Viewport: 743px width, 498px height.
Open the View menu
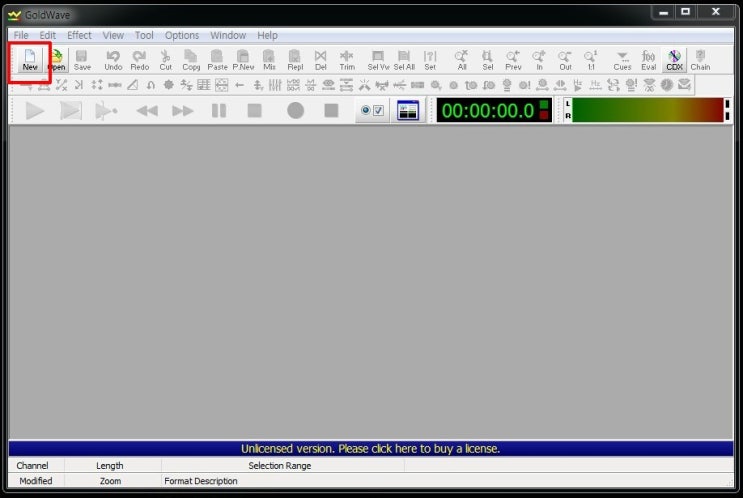[113, 35]
